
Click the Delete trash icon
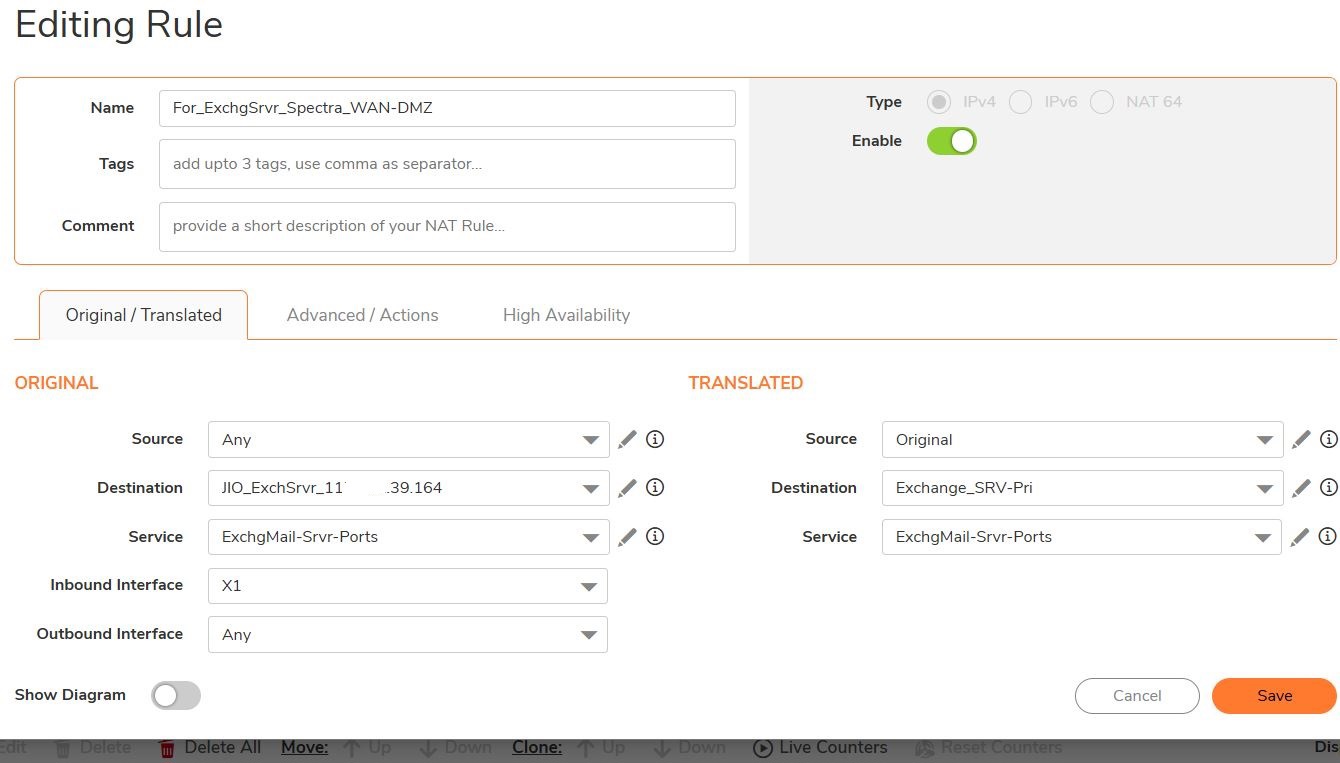point(62,748)
